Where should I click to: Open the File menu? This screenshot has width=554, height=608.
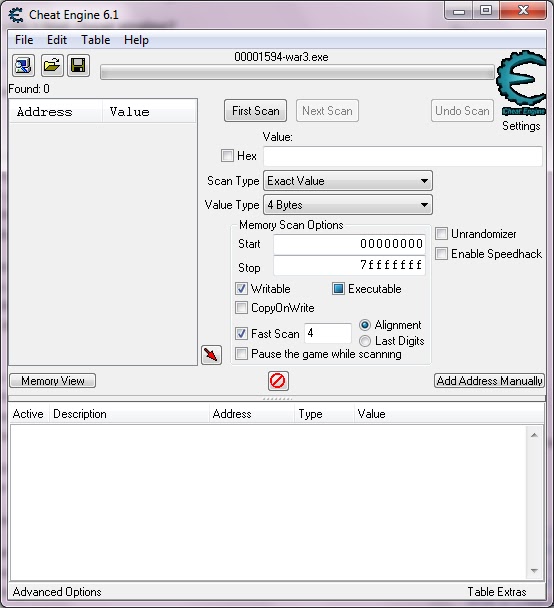[24, 40]
